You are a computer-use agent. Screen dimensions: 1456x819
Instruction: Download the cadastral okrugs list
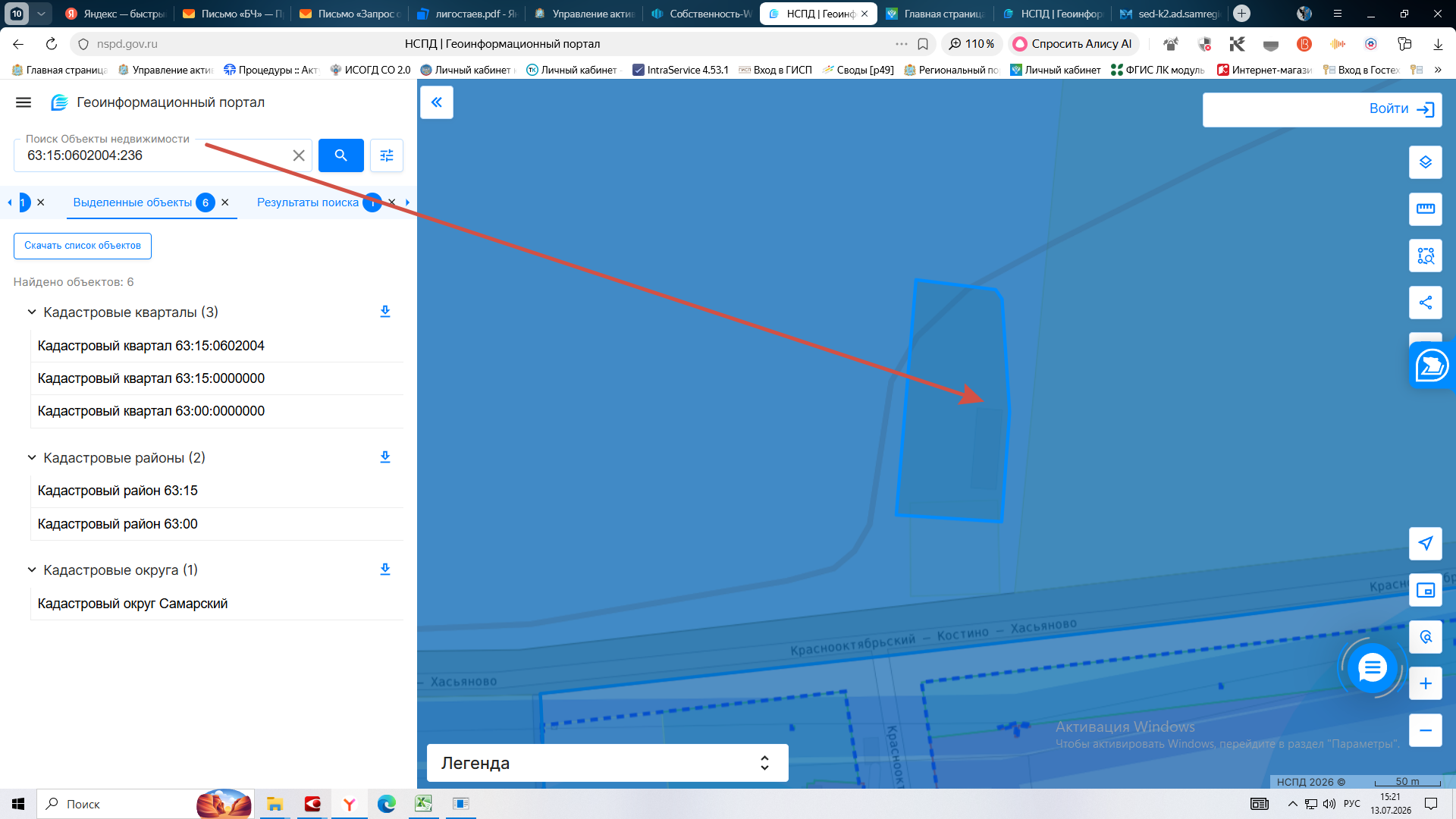385,570
